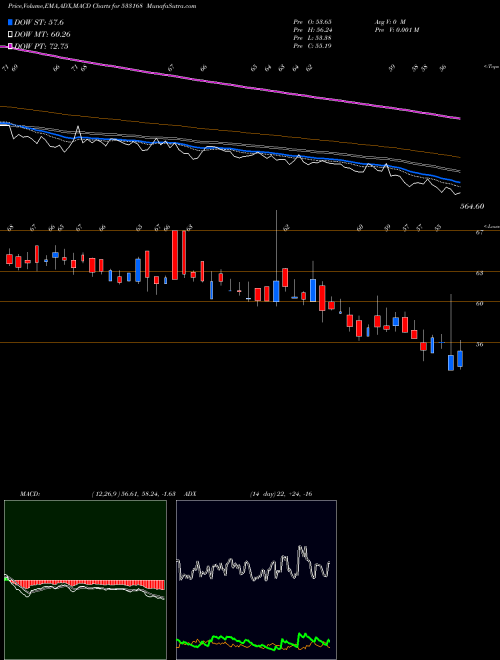This screenshot has width=500, height=660.
Task: Click the 'Pre V: 0.001 M' value
Action: [x=396, y=30]
